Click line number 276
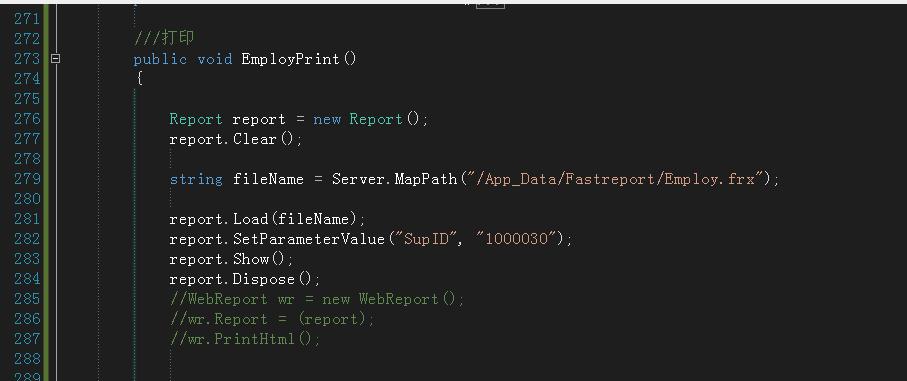This screenshot has height=381, width=907. point(27,119)
